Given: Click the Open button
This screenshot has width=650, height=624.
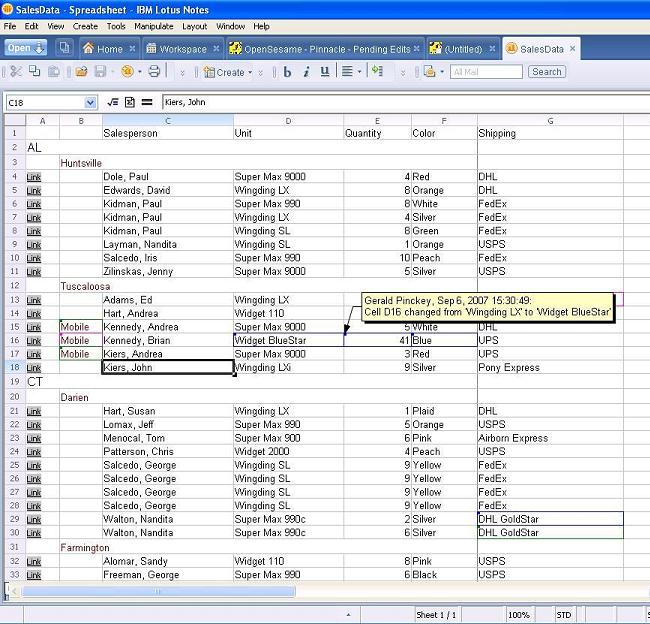Looking at the screenshot, I should [x=25, y=48].
